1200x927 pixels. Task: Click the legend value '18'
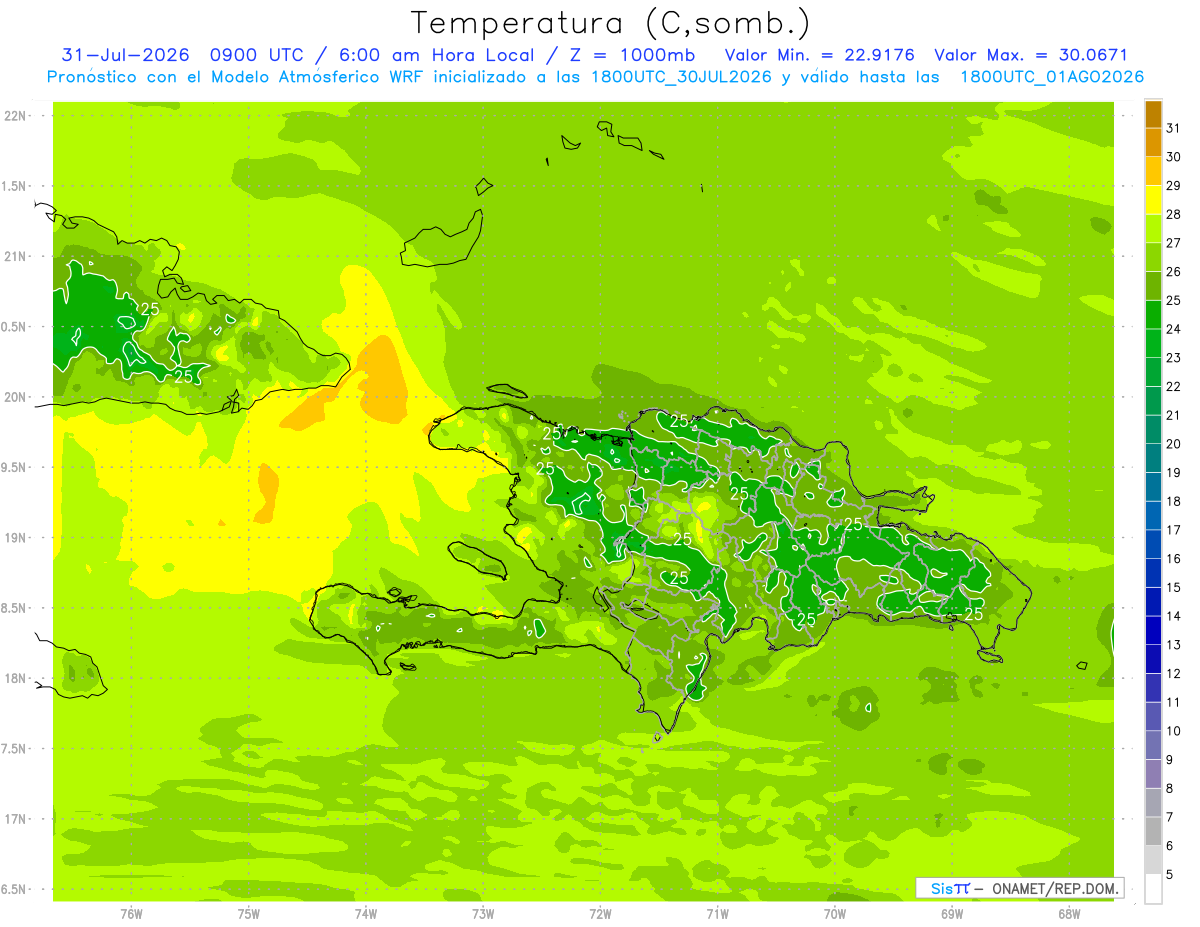1174,501
